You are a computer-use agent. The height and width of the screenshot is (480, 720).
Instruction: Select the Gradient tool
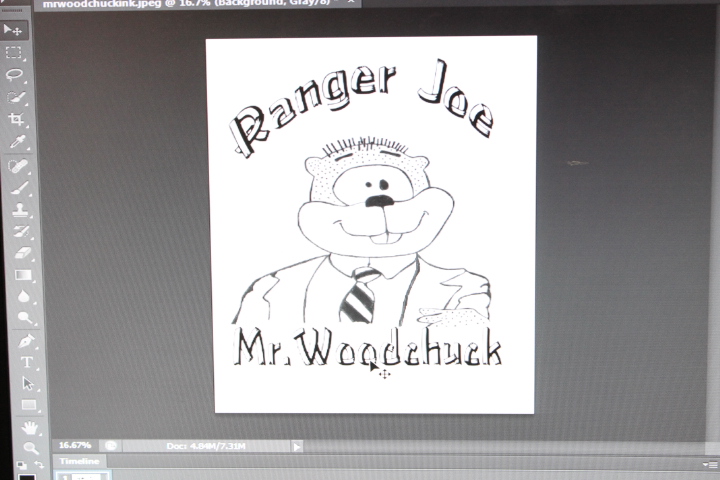click(23, 275)
